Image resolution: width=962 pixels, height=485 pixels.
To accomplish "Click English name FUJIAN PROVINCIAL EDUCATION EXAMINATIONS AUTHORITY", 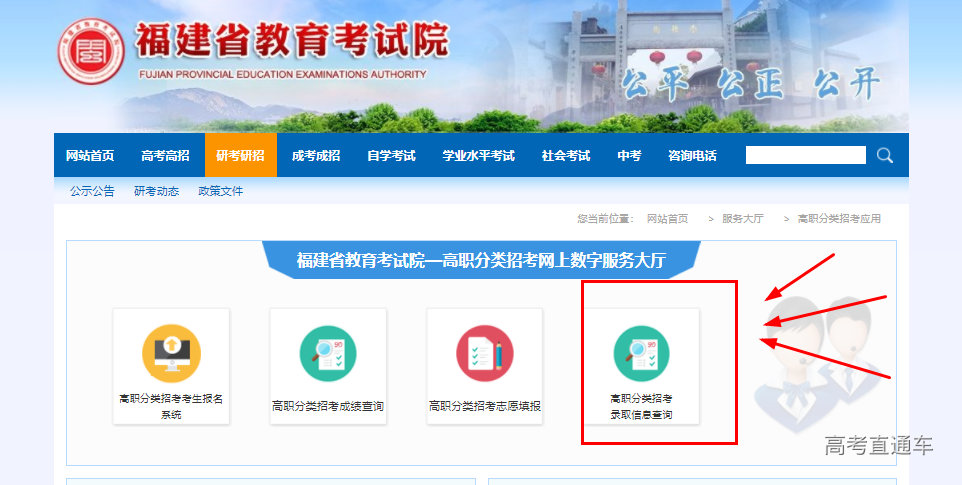I will 283,74.
